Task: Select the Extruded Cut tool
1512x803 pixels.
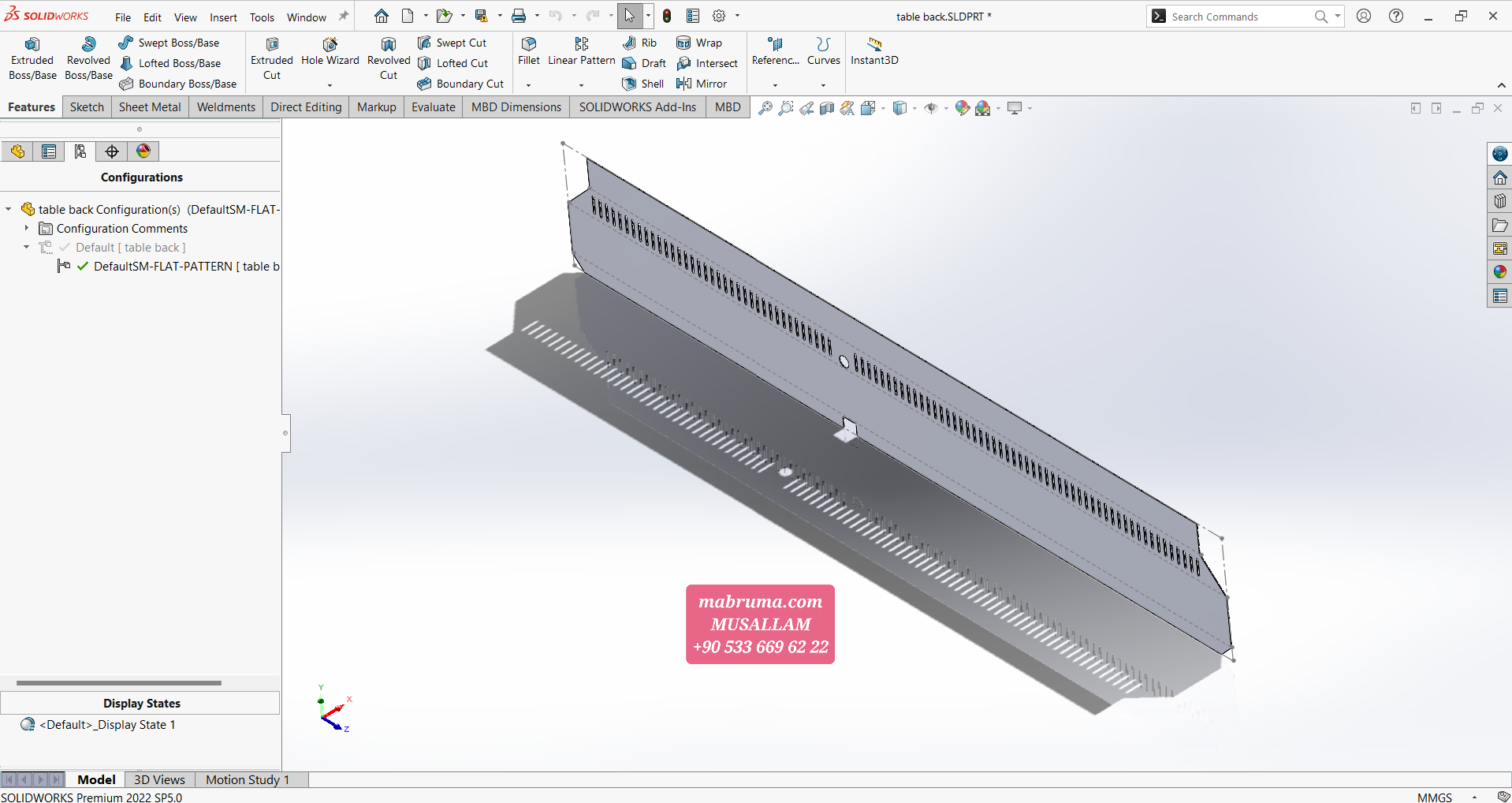Action: tap(272, 58)
